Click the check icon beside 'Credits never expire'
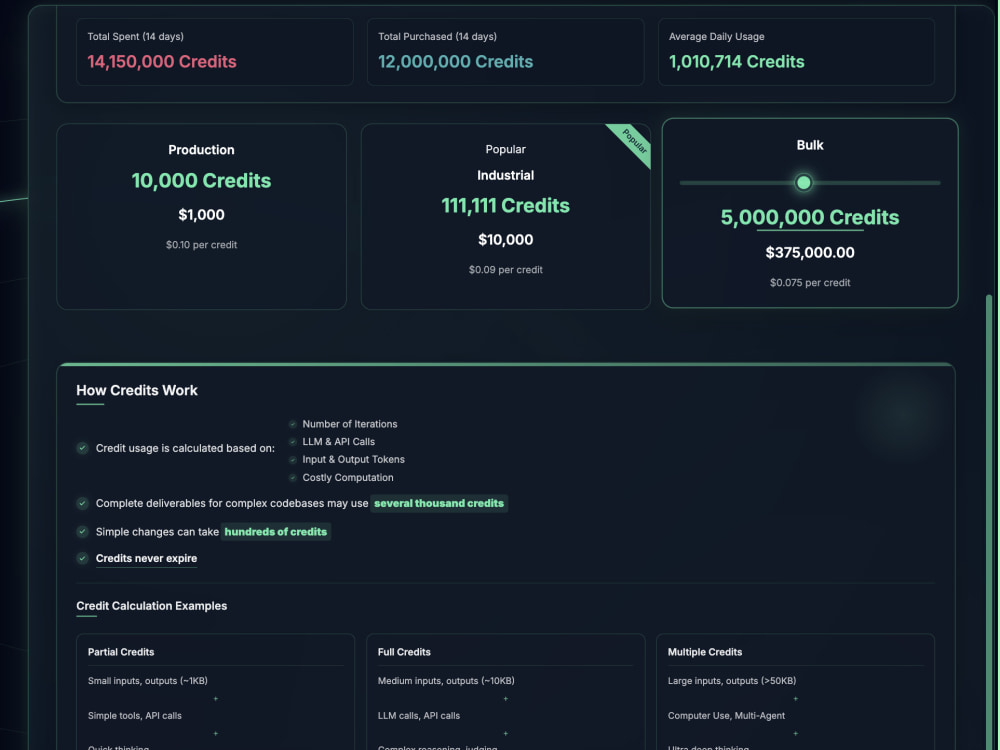This screenshot has width=1000, height=750. click(82, 558)
